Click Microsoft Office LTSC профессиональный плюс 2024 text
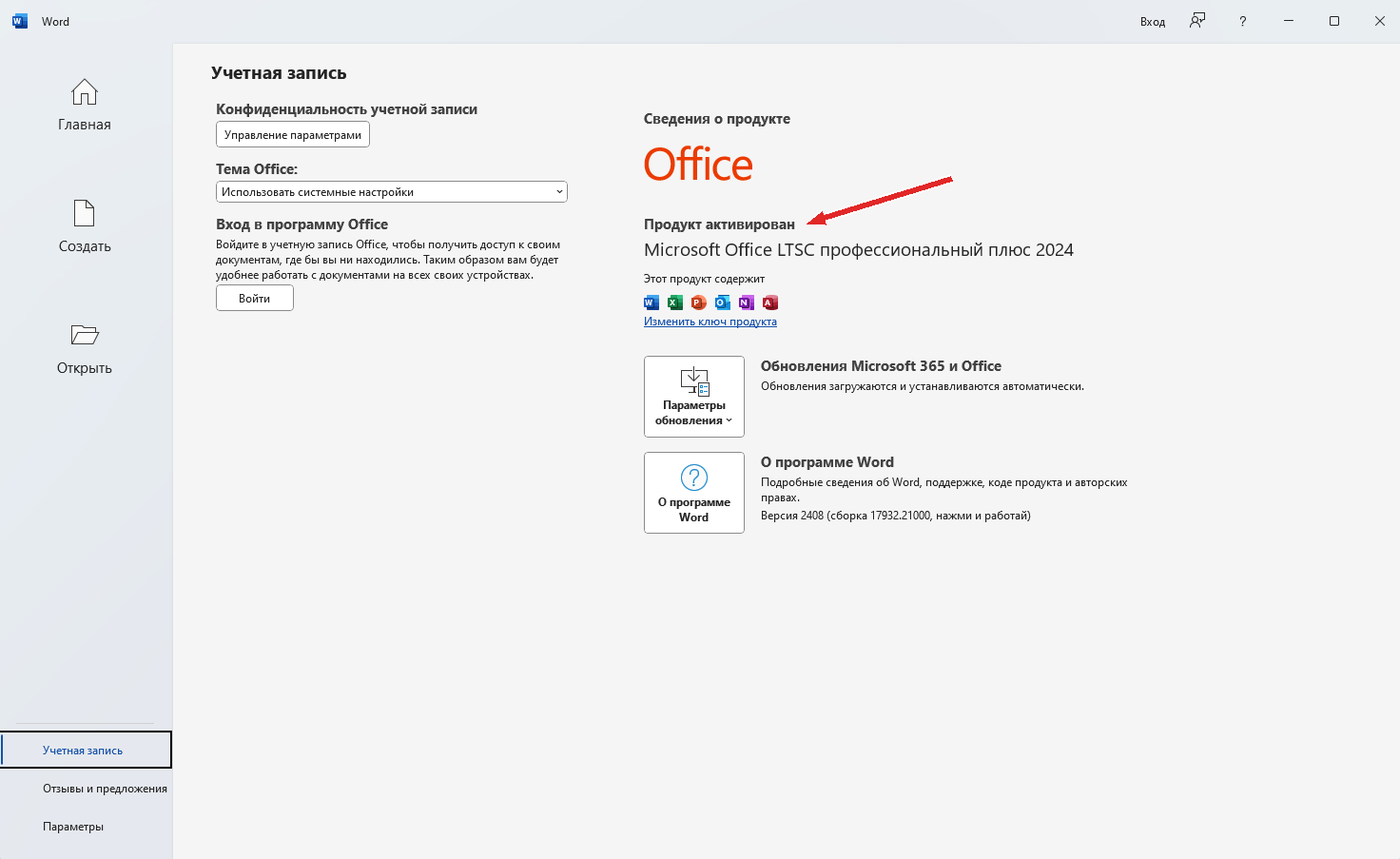This screenshot has width=1400, height=859. (x=859, y=250)
